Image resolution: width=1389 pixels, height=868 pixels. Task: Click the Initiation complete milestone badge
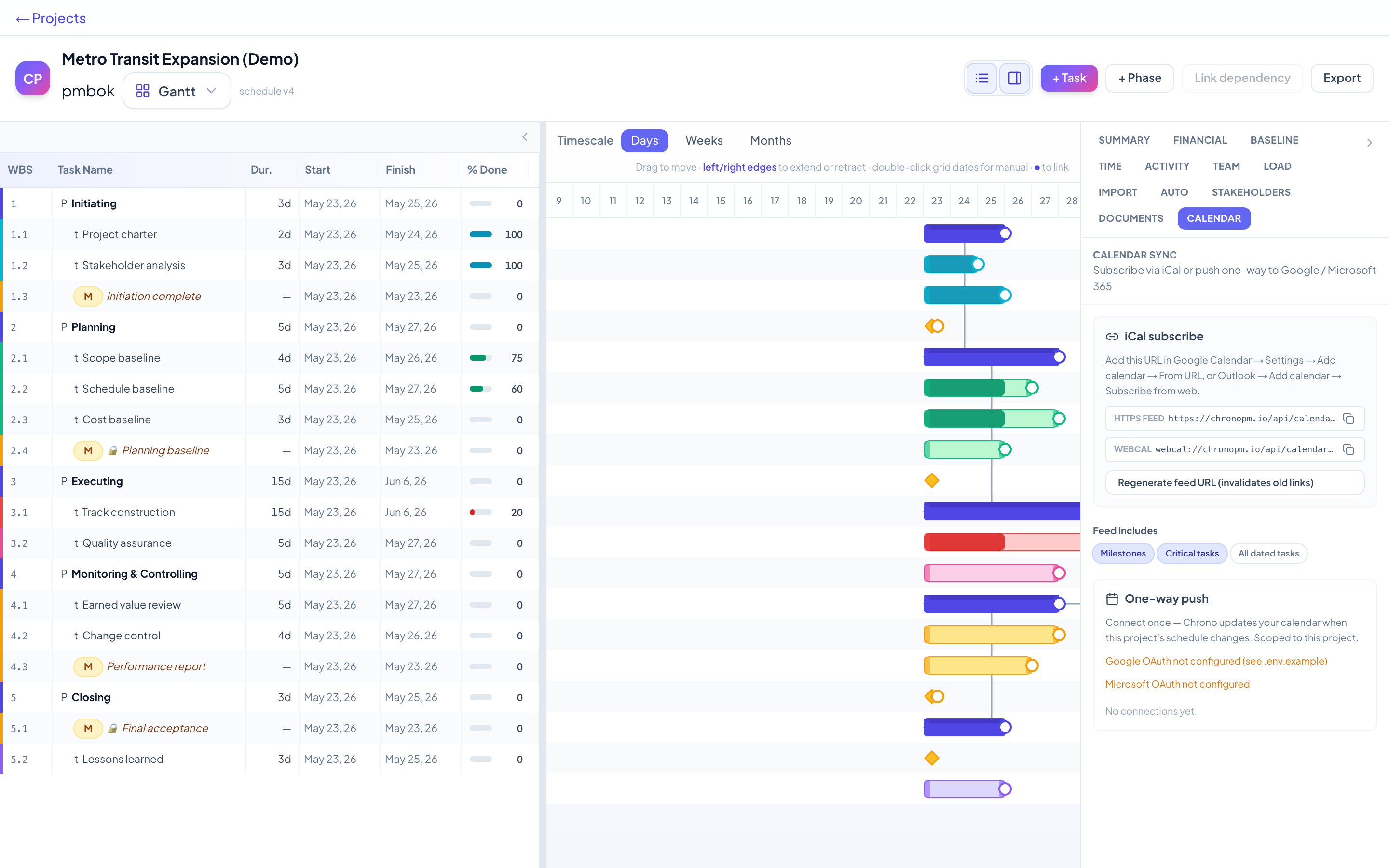pos(88,296)
